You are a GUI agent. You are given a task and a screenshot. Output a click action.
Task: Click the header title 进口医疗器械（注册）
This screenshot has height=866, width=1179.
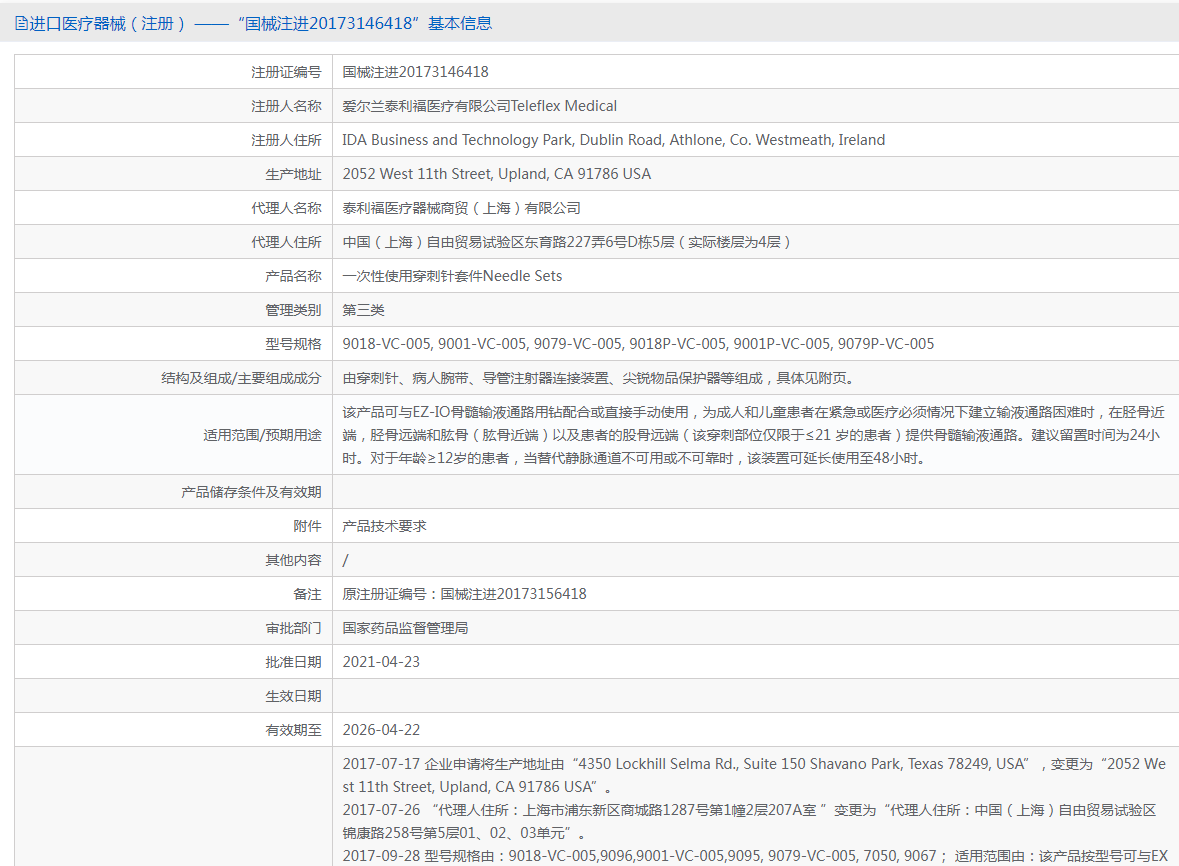coord(108,23)
